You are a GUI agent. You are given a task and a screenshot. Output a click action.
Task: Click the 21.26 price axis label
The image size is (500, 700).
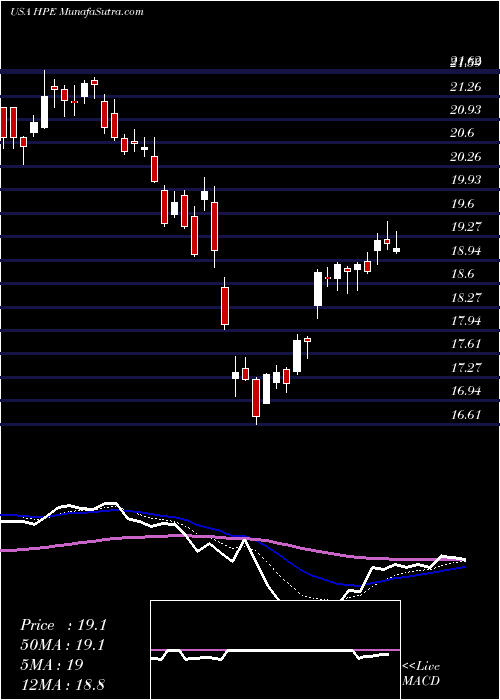tap(466, 86)
